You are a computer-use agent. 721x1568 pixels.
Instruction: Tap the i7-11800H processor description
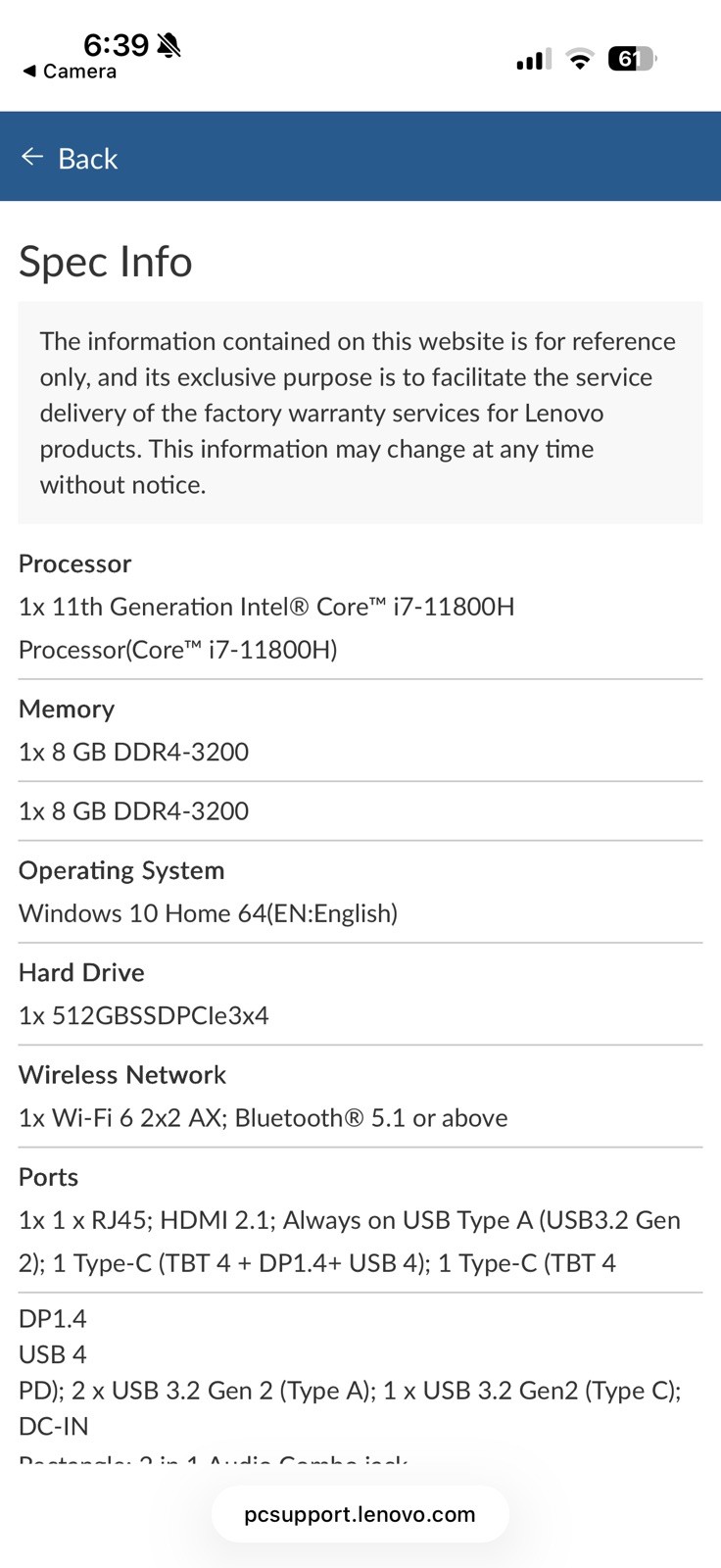point(266,628)
